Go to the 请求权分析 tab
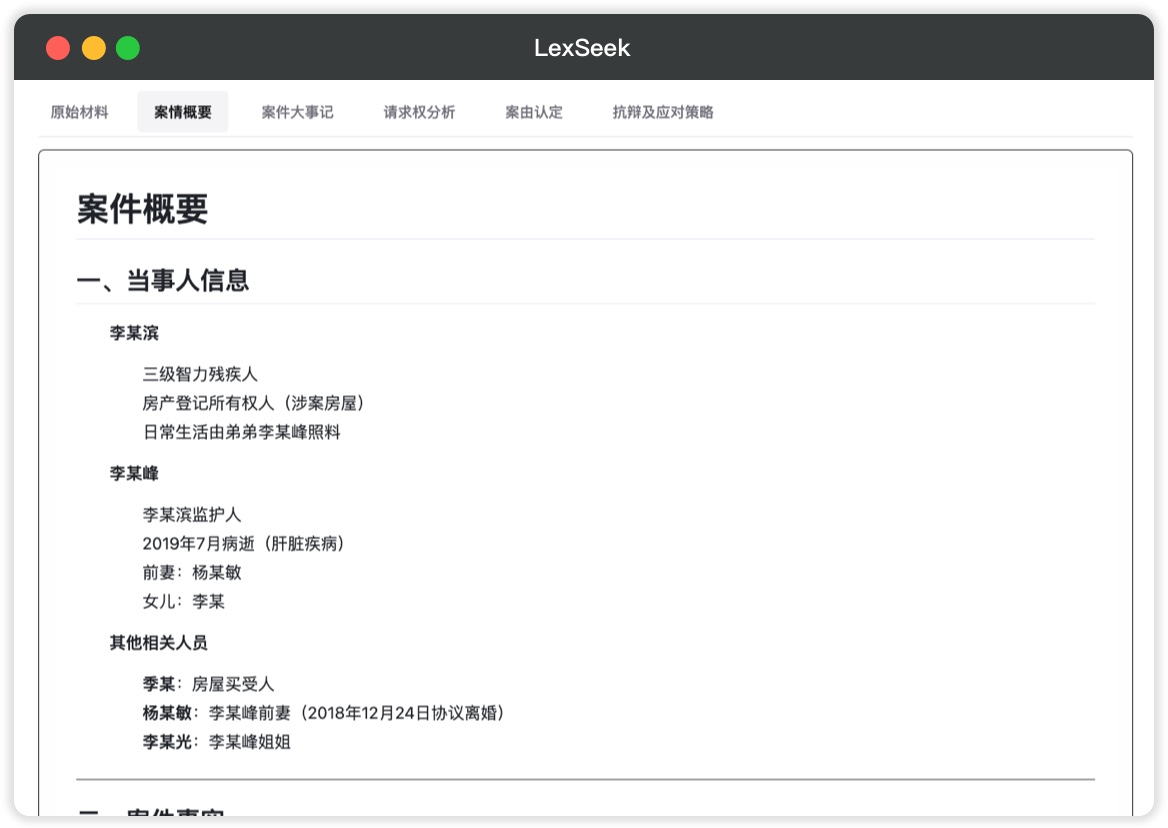This screenshot has width=1168, height=828. [x=419, y=112]
